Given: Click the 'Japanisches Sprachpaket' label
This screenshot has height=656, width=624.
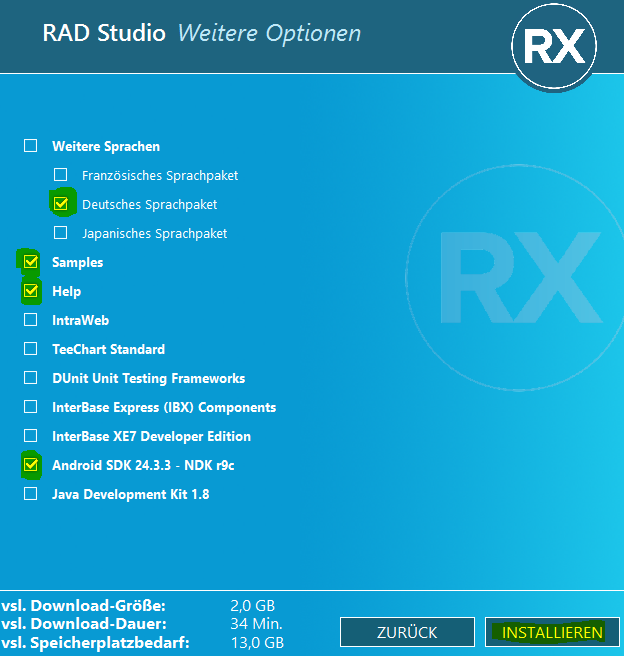Looking at the screenshot, I should [154, 233].
